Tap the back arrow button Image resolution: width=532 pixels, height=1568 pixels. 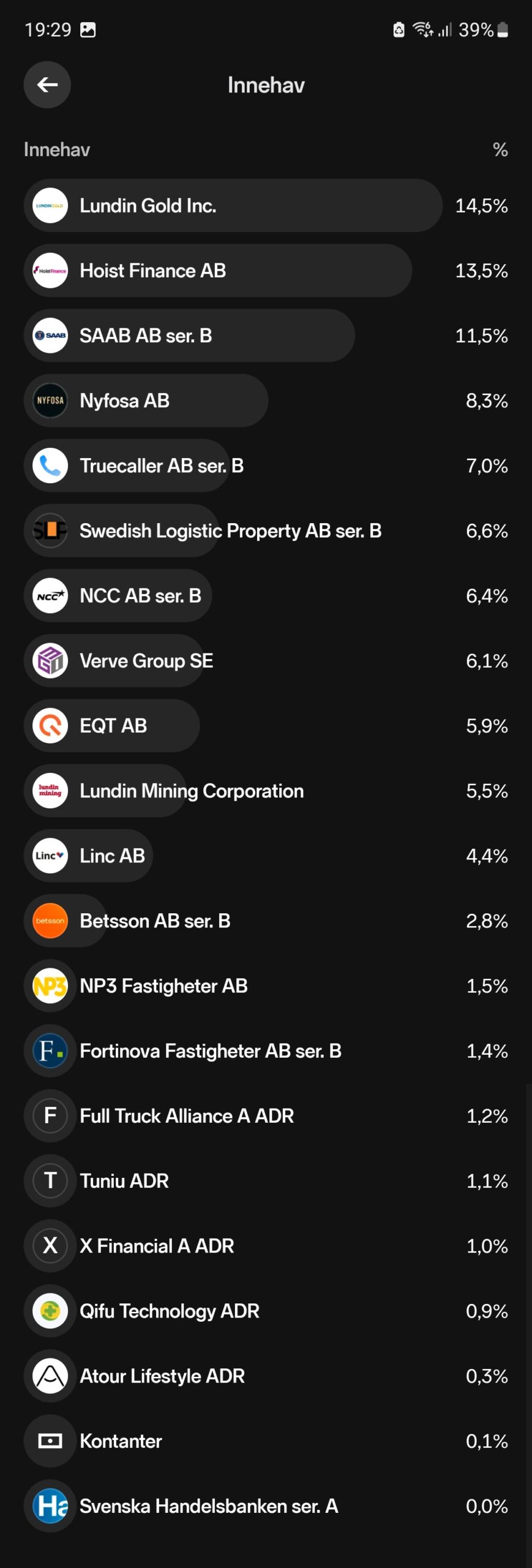click(47, 85)
